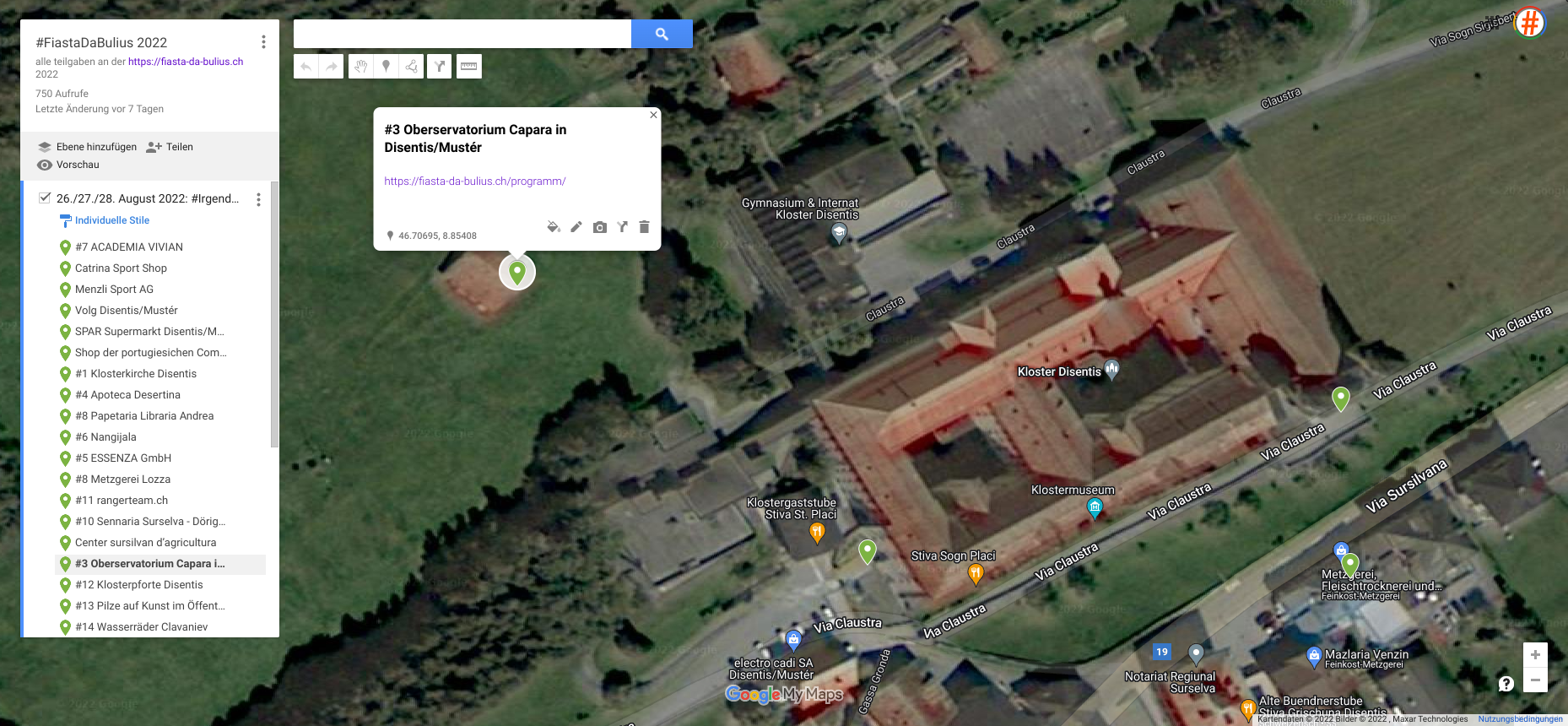Open Vorschau preview with eye icon
Screen dimensions: 1568x726
pos(45,165)
